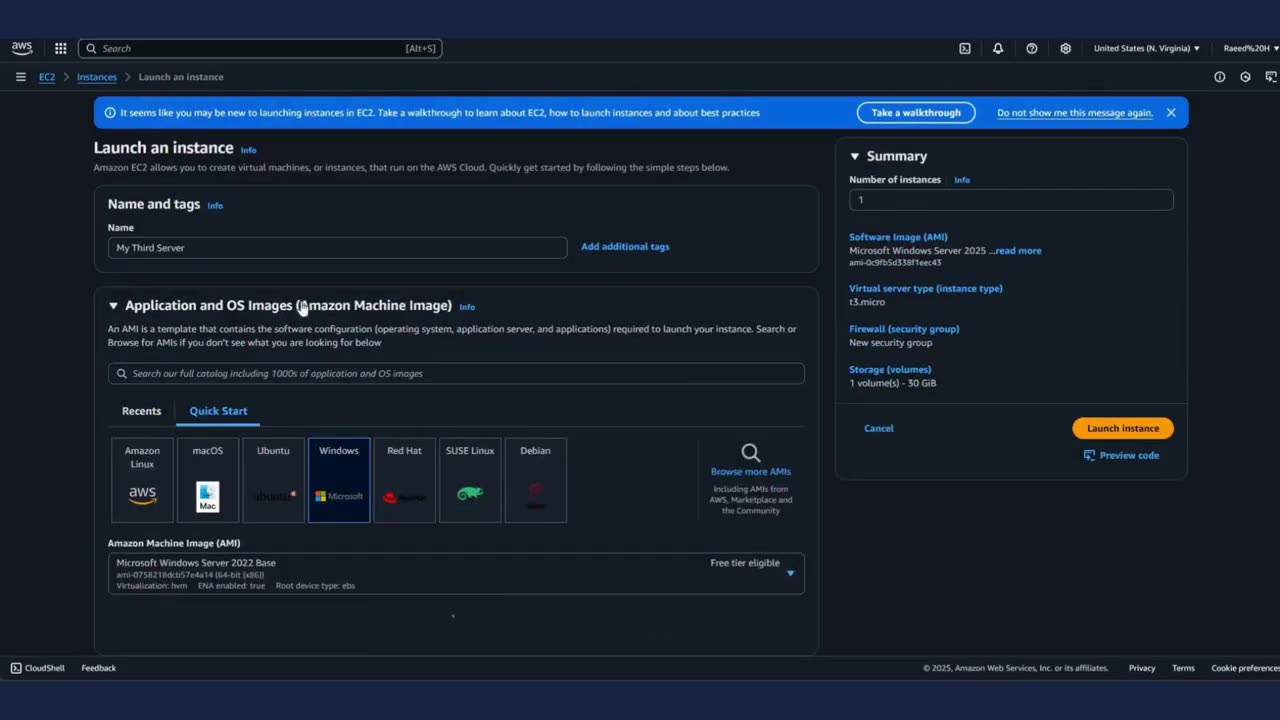The width and height of the screenshot is (1280, 720).
Task: Switch to the Recents tab
Action: tap(141, 411)
